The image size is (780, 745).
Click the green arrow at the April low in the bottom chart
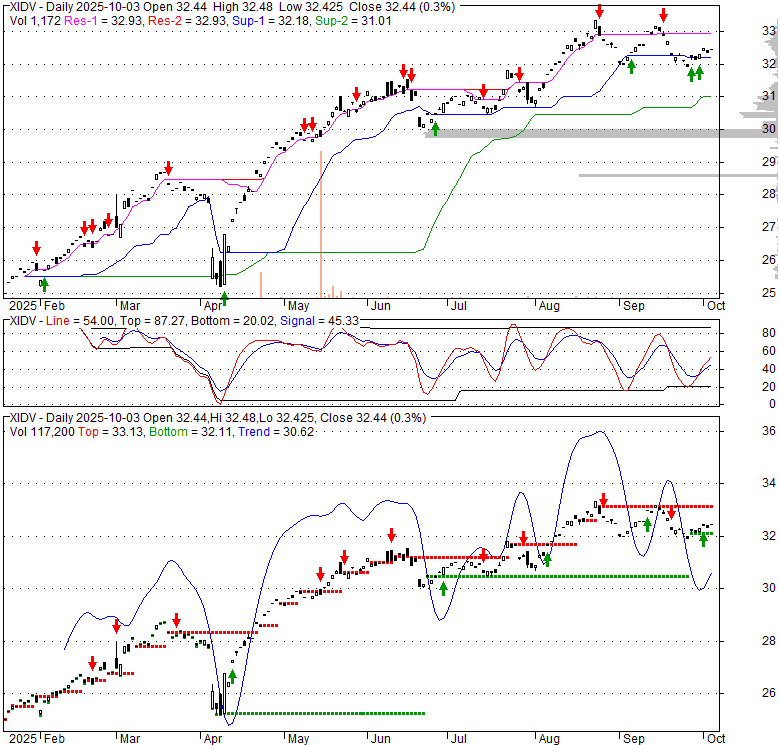tap(232, 677)
